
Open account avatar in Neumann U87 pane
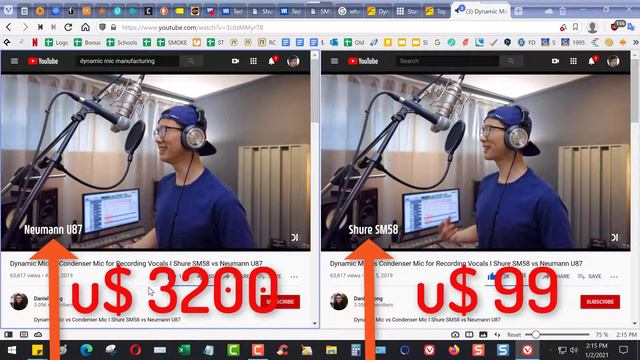click(x=293, y=61)
